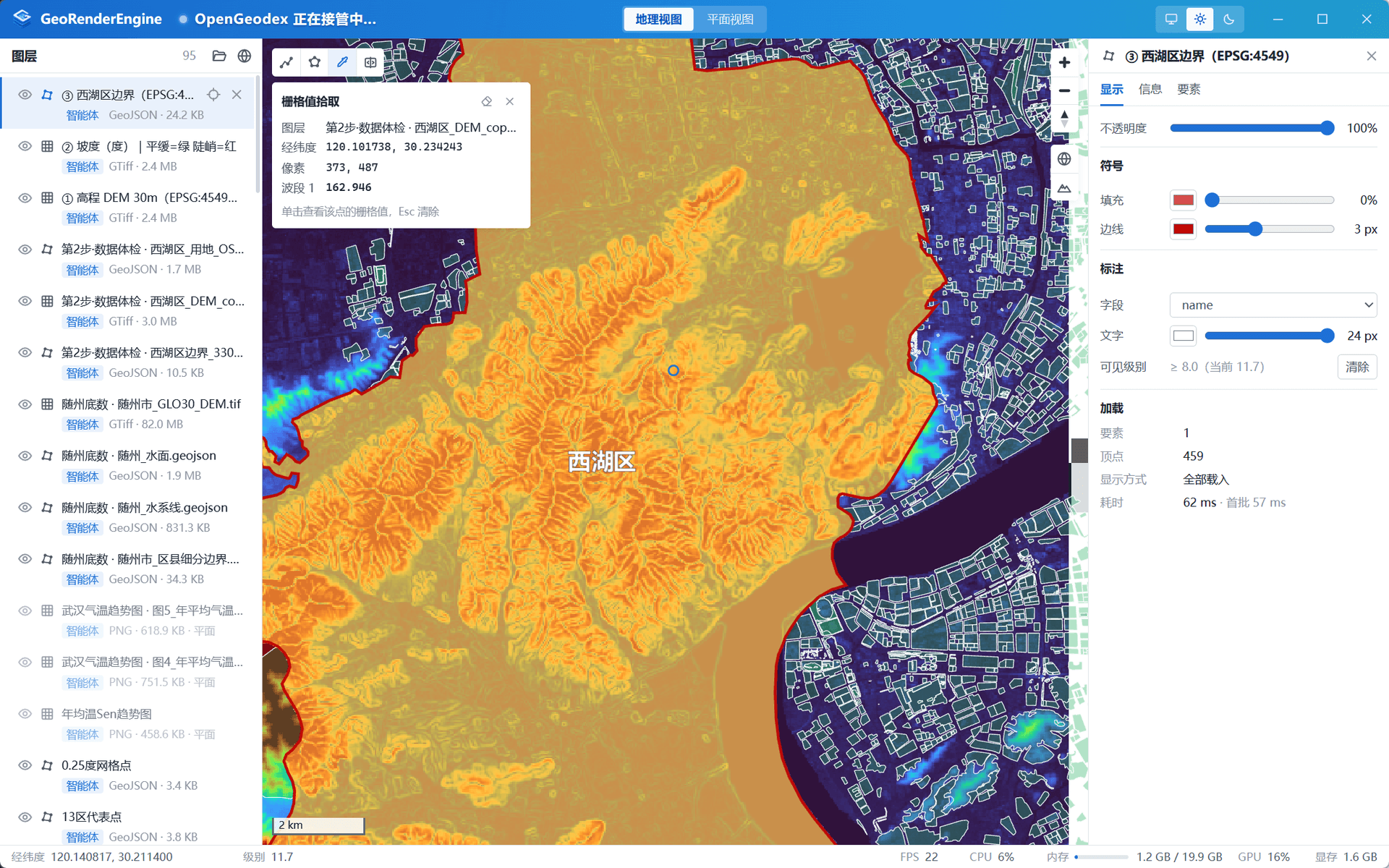
Task: Locate the 西湖区边界 layer with crosshair icon
Action: click(213, 95)
